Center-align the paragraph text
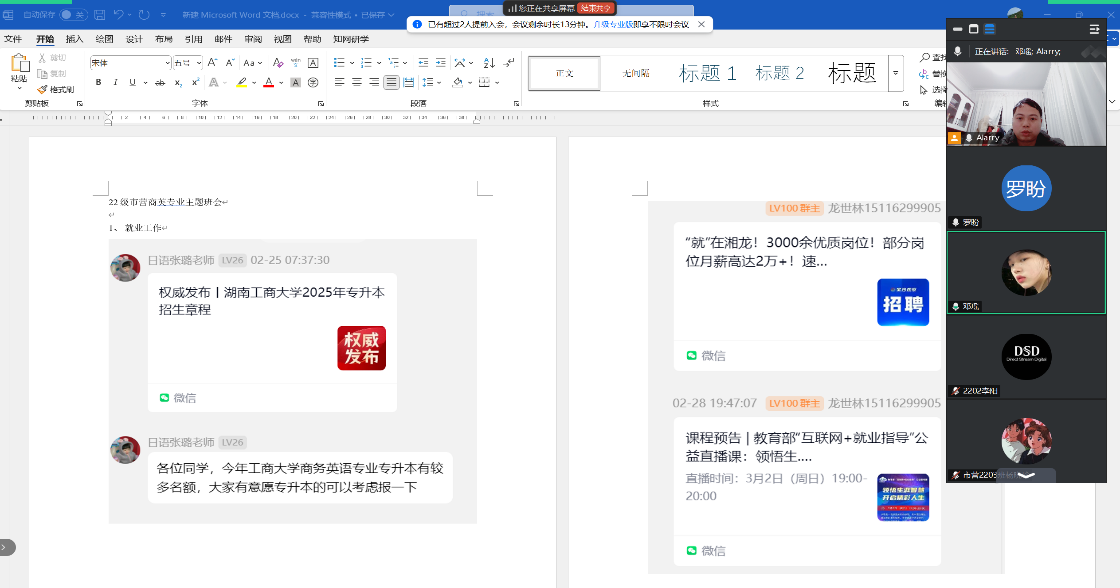The width and height of the screenshot is (1120, 588). (356, 82)
